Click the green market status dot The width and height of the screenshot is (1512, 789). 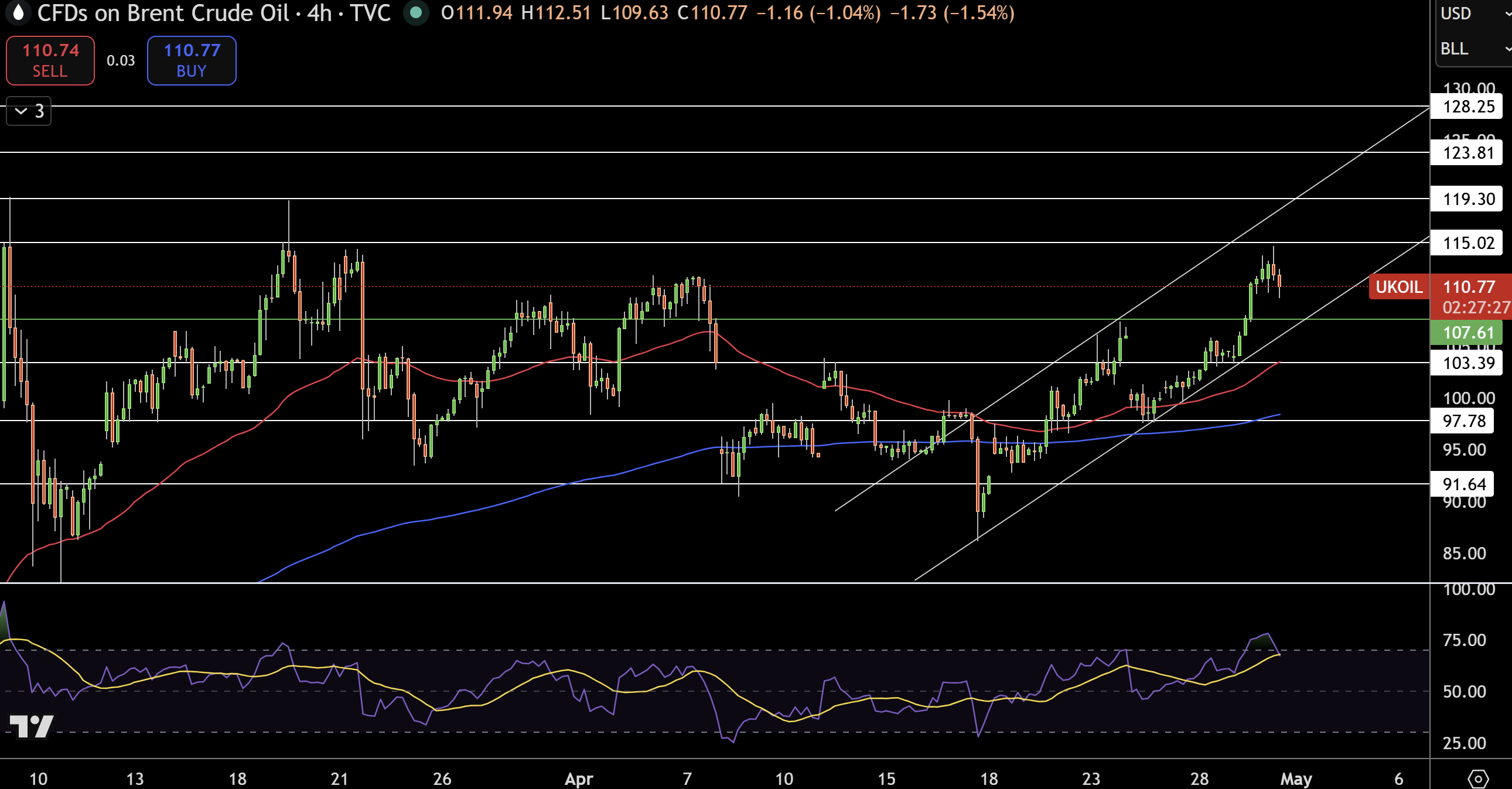pos(415,13)
